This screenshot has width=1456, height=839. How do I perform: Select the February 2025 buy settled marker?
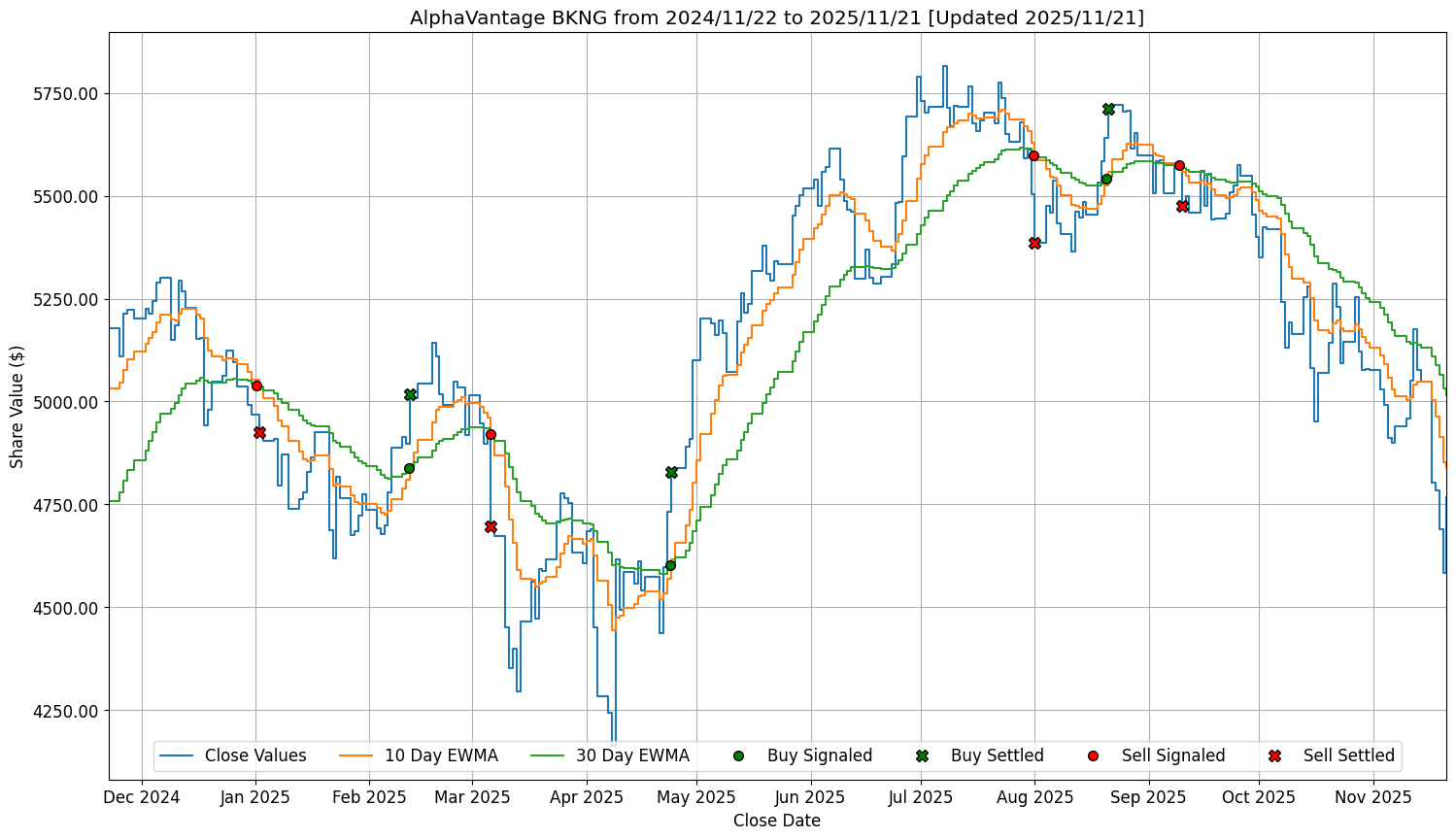click(410, 394)
